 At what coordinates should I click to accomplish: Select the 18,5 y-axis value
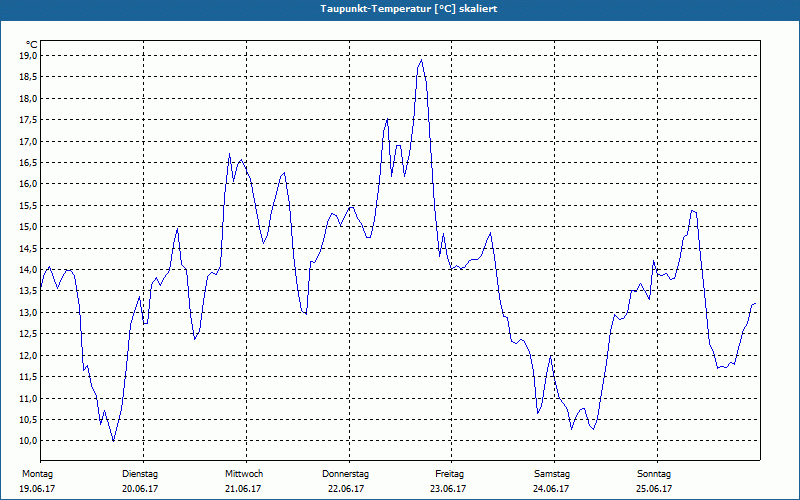(x=28, y=77)
